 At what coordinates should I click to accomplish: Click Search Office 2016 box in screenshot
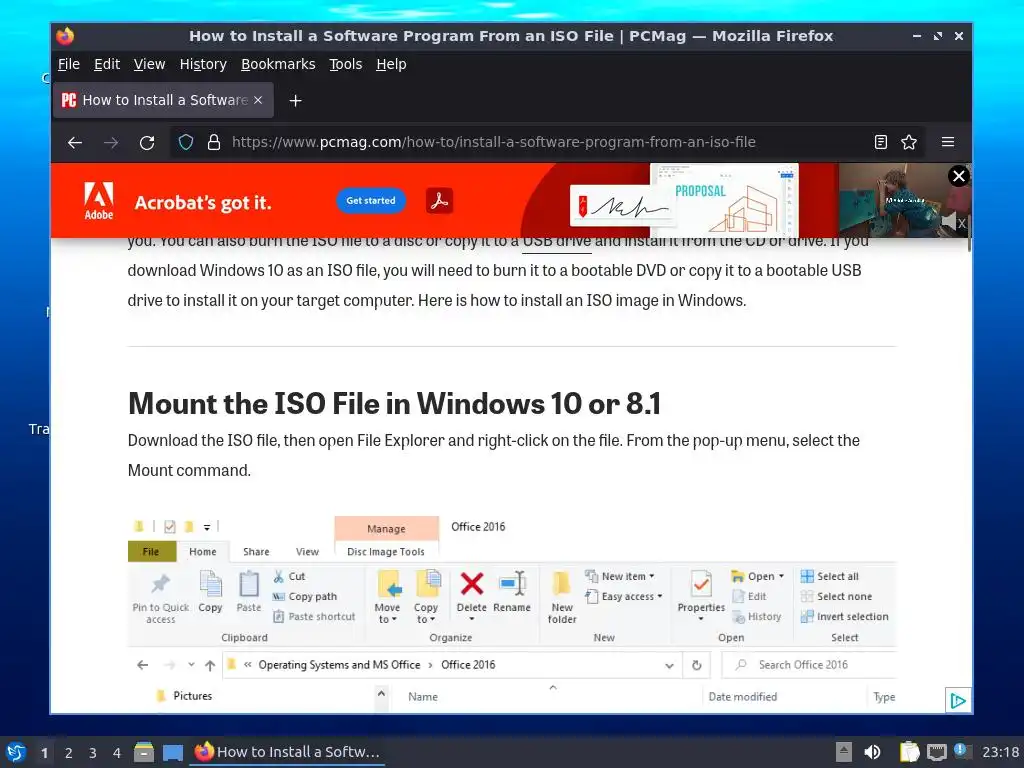coord(809,665)
